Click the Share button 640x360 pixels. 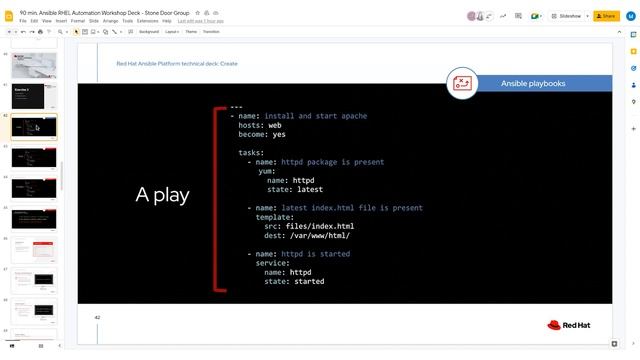[606, 16]
